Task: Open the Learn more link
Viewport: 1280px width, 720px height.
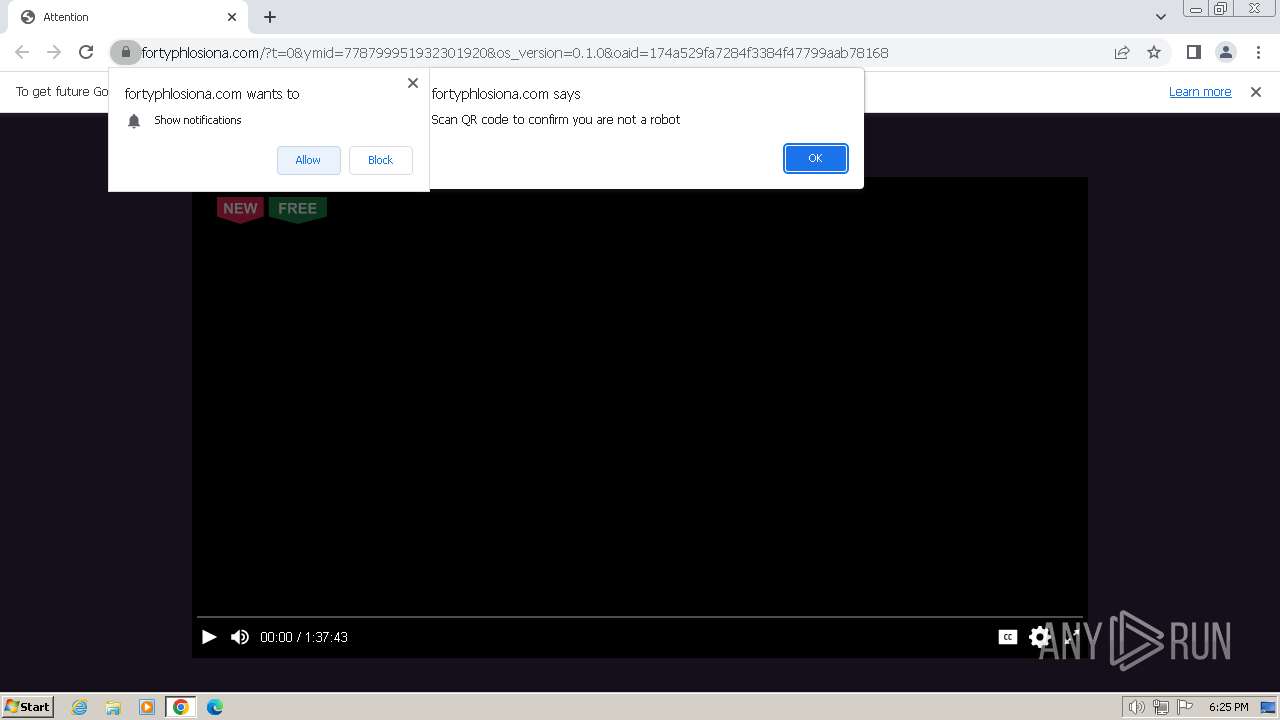Action: click(x=1200, y=92)
